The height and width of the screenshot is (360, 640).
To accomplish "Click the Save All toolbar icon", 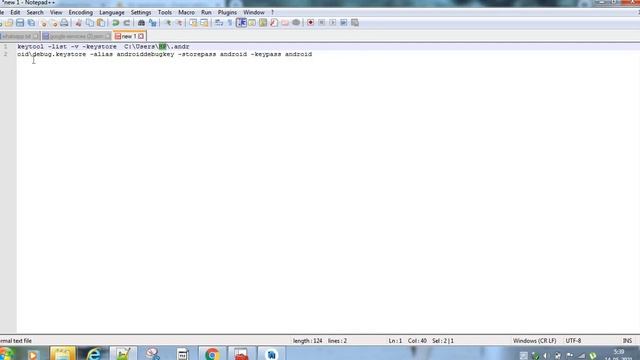I will click(31, 23).
